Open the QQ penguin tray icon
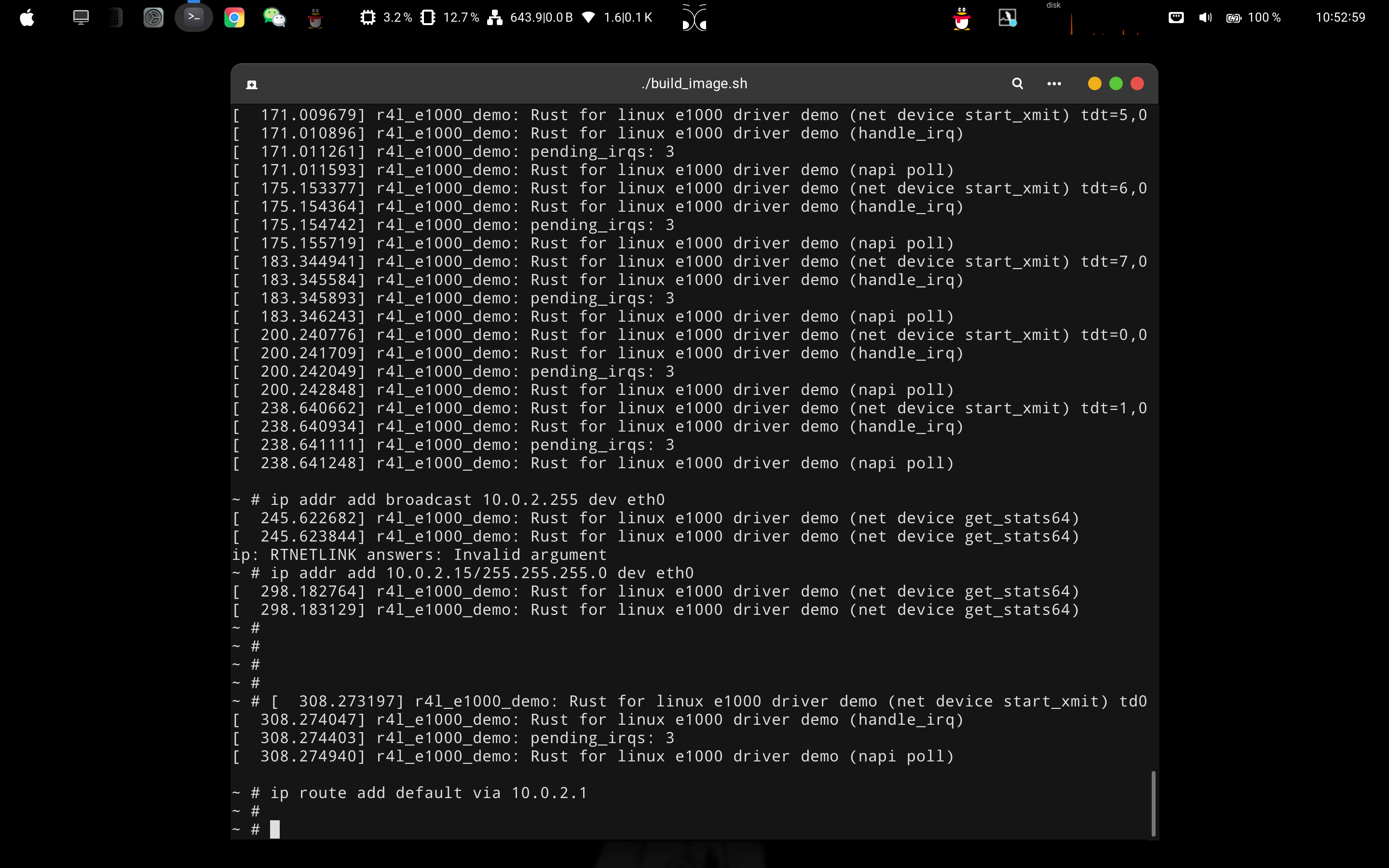This screenshot has width=1389, height=868. [x=961, y=18]
